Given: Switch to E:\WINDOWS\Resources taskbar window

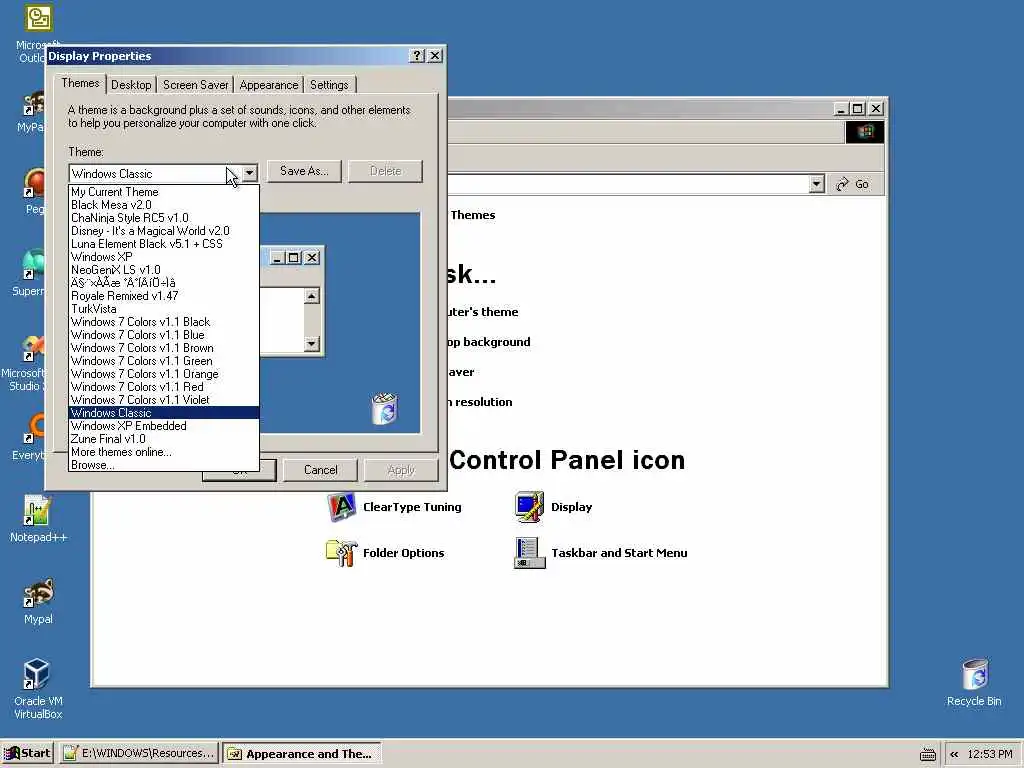Looking at the screenshot, I should pyautogui.click(x=138, y=754).
